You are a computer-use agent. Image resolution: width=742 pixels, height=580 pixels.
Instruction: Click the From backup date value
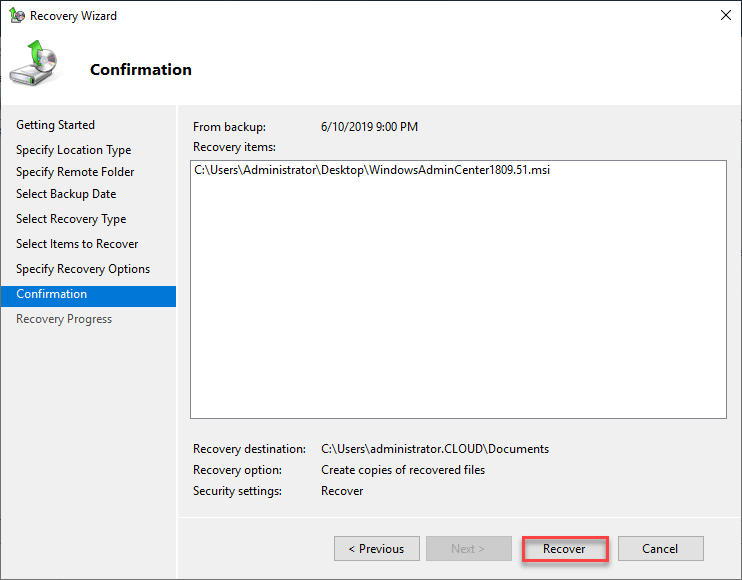tap(369, 127)
